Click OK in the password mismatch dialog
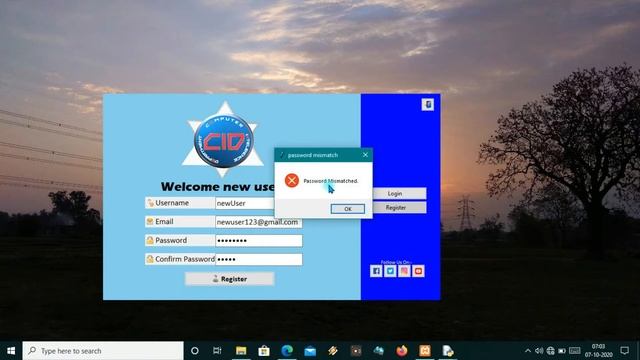 tap(347, 209)
